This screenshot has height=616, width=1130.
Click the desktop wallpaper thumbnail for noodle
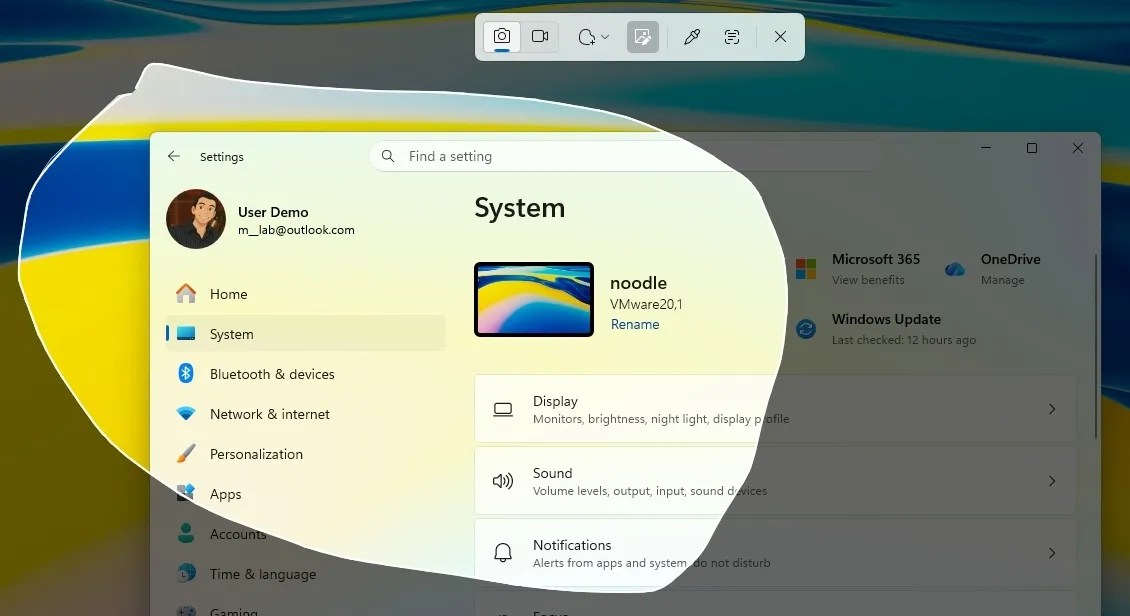pyautogui.click(x=534, y=299)
